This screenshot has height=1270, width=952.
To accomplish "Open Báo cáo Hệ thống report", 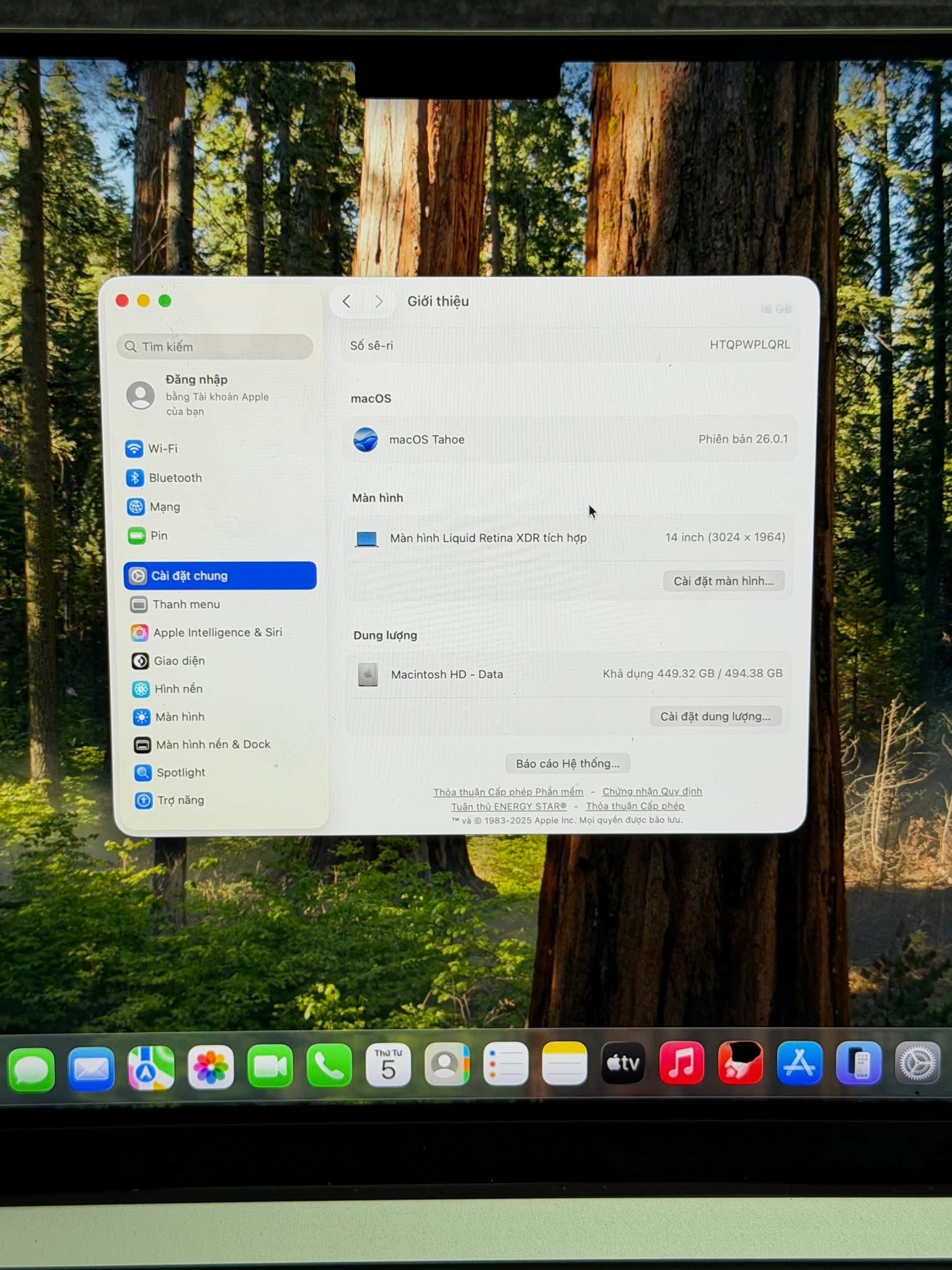I will pos(567,763).
